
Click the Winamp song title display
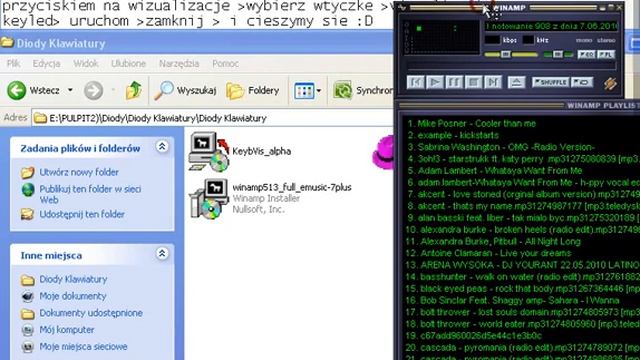coord(551,27)
